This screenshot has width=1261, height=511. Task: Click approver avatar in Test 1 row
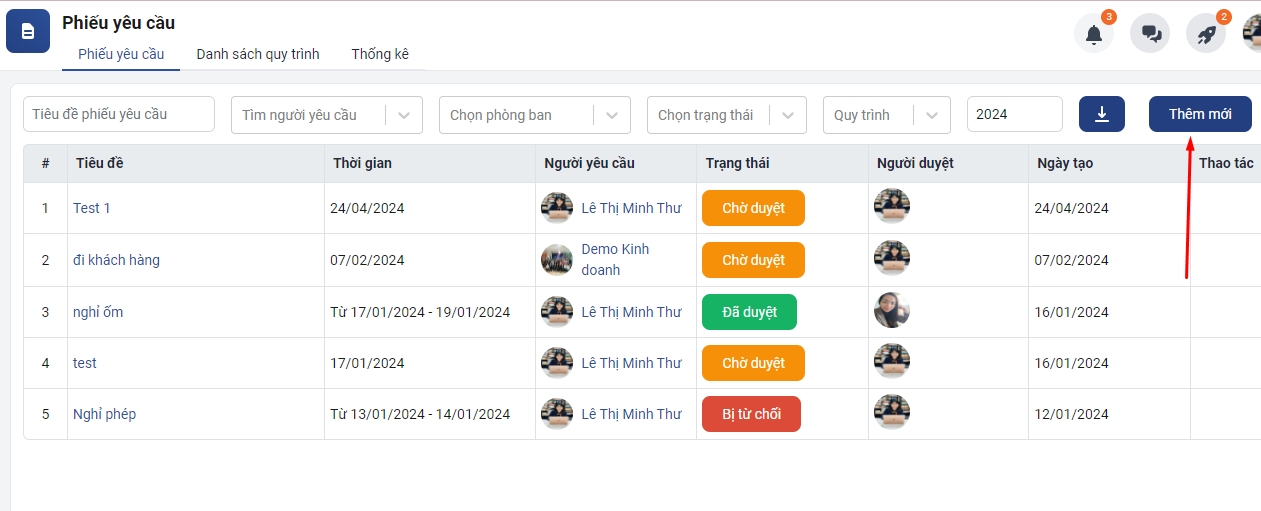pyautogui.click(x=892, y=206)
